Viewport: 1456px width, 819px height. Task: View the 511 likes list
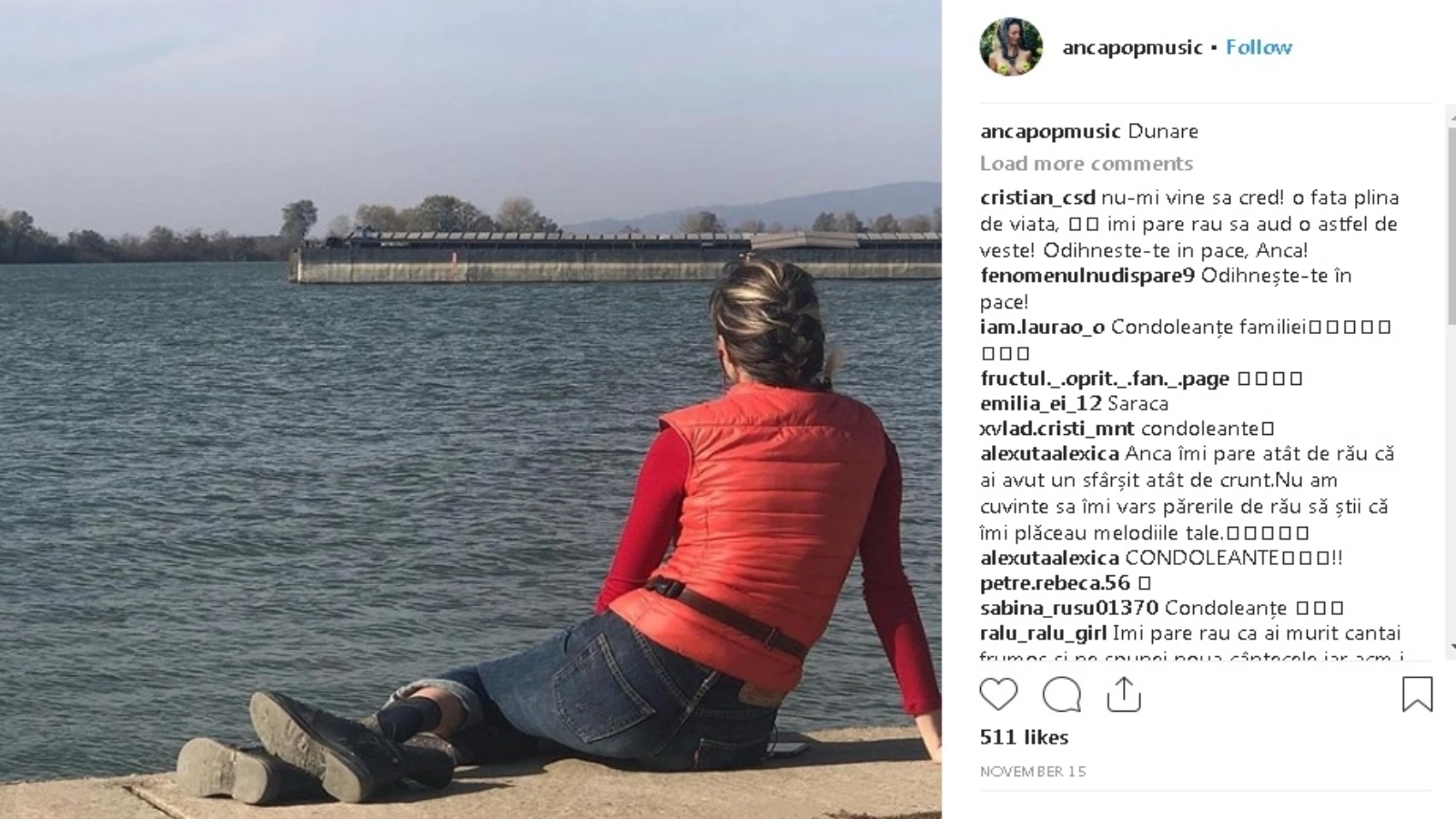1024,737
